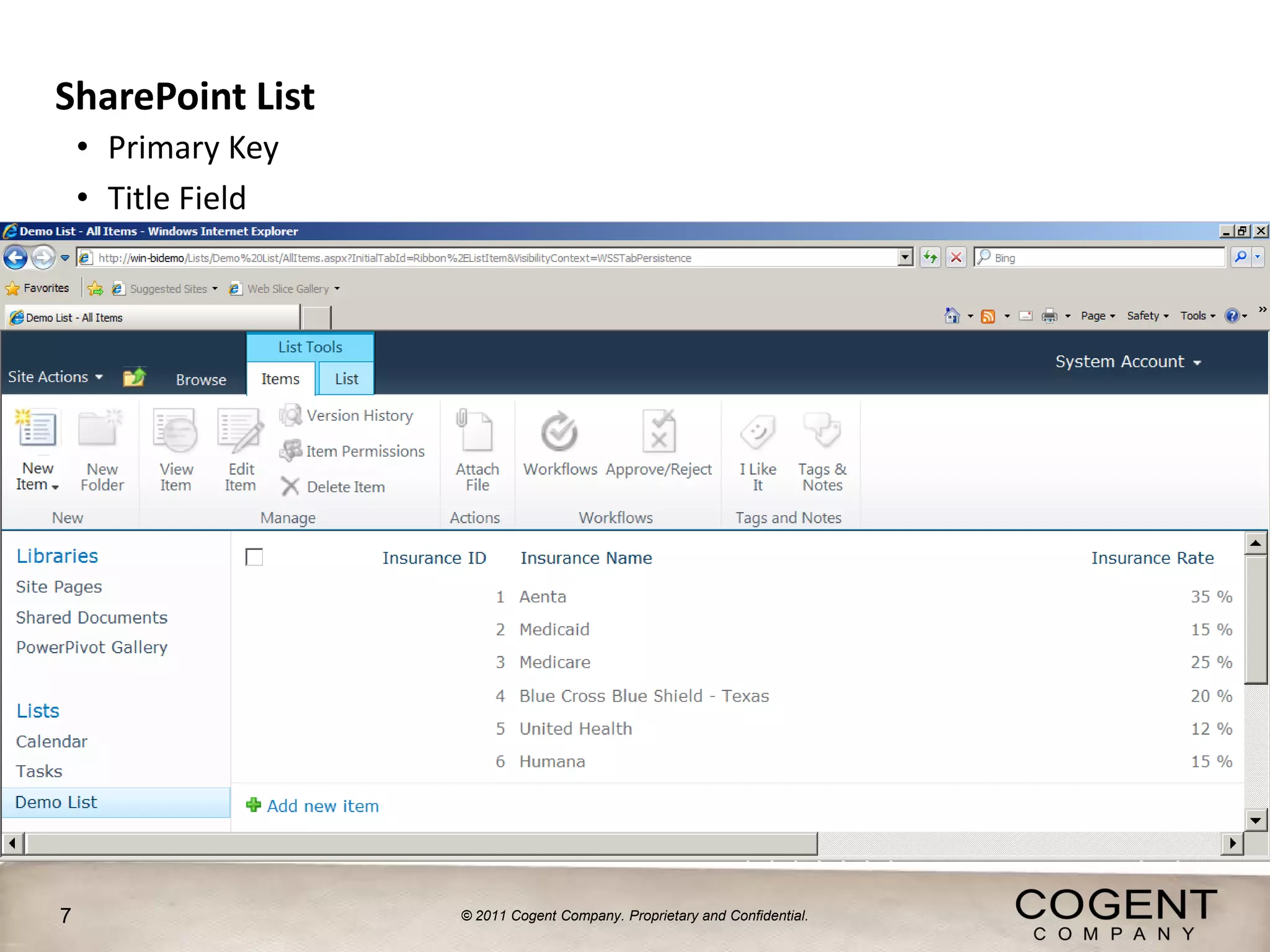This screenshot has height=952, width=1270.
Task: Click the New Item ribbon icon
Action: [x=37, y=429]
